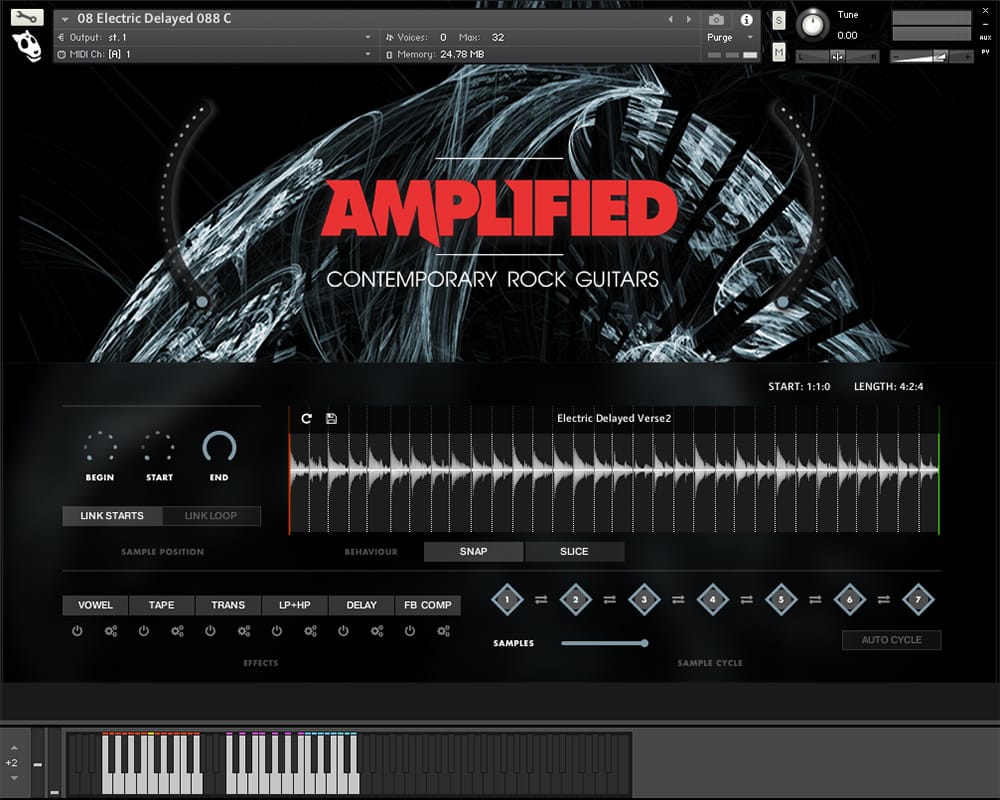Open the Purge dropdown menu
Screen dimensions: 1000x800
750,37
